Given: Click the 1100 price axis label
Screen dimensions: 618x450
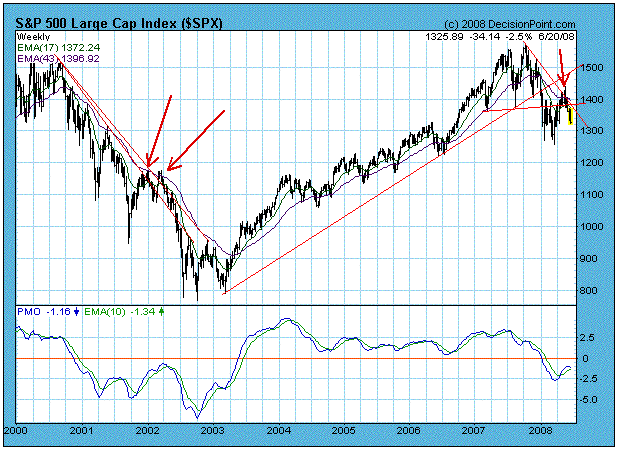Looking at the screenshot, I should point(592,195).
